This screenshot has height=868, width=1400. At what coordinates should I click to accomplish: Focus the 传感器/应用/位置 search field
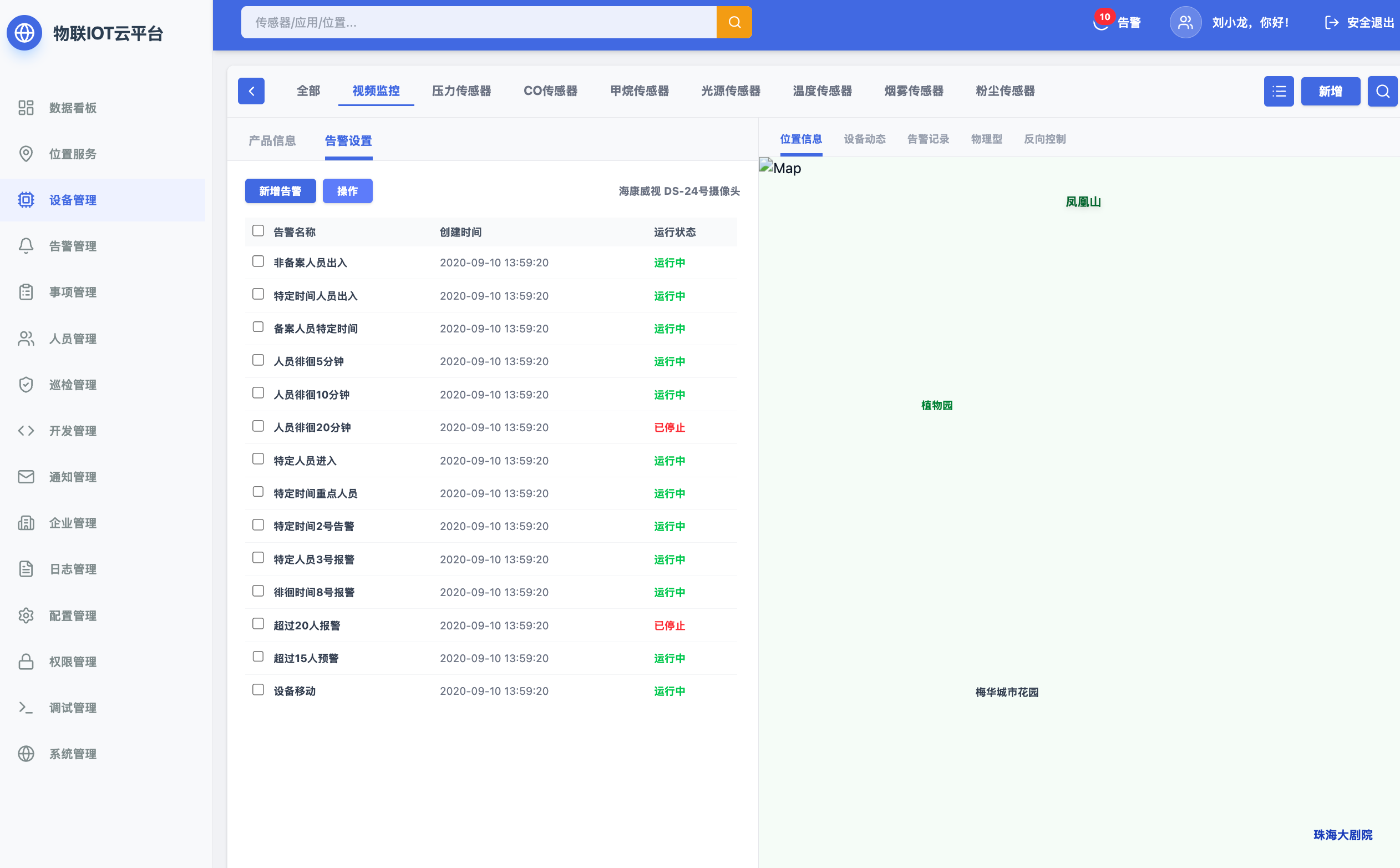[479, 22]
